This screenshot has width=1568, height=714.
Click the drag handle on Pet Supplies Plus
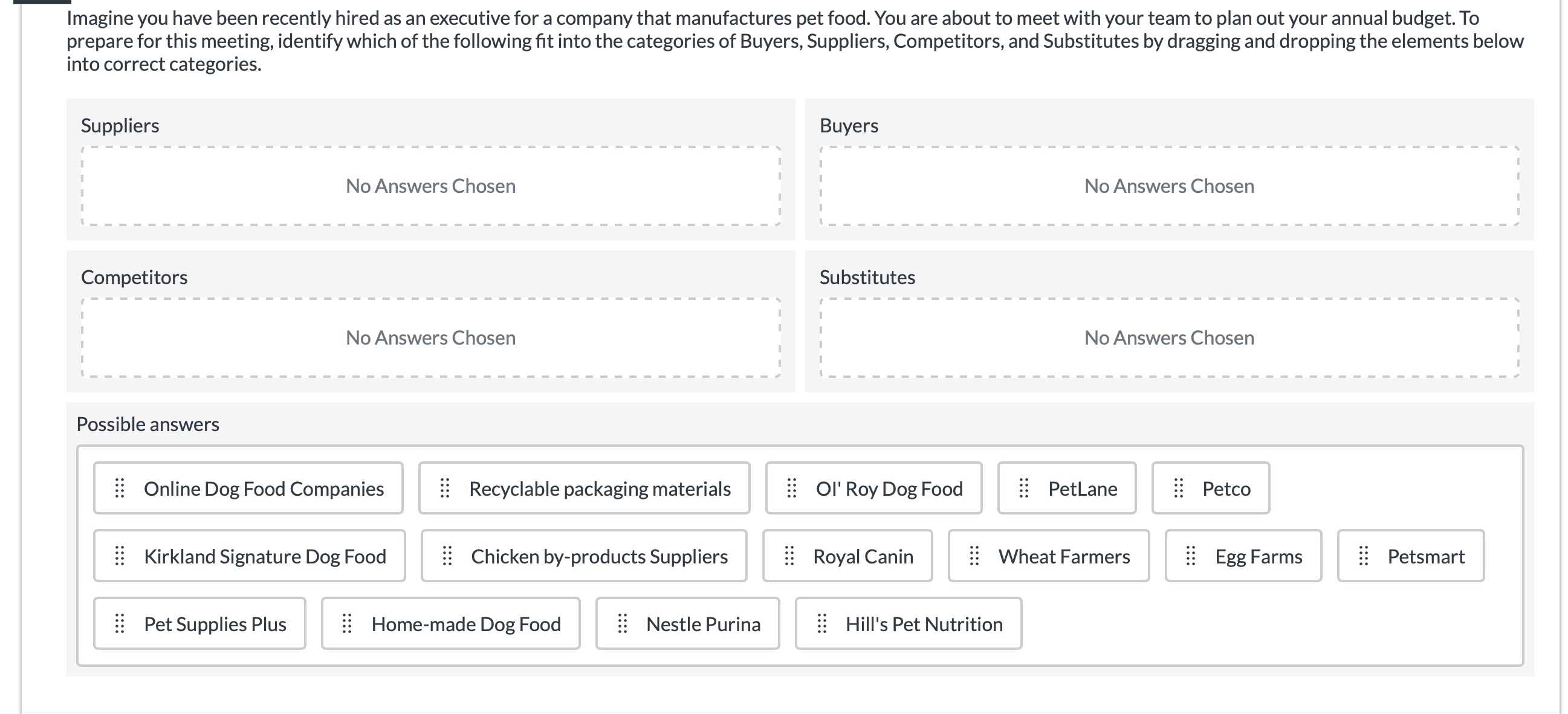click(120, 623)
